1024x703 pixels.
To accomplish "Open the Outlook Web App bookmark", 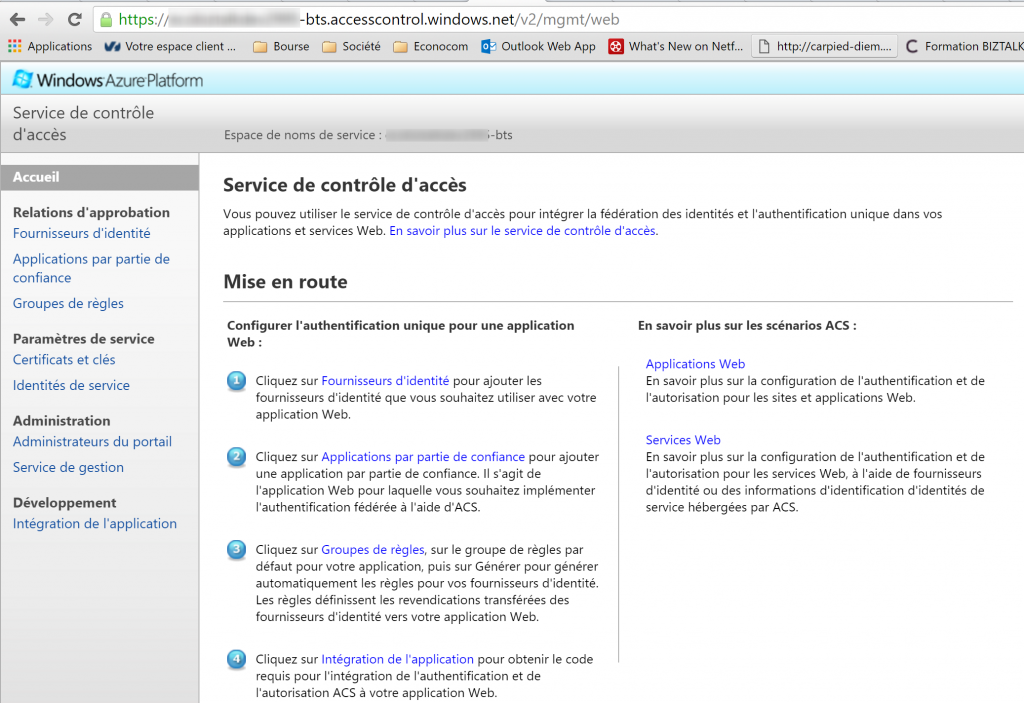I will click(x=538, y=46).
